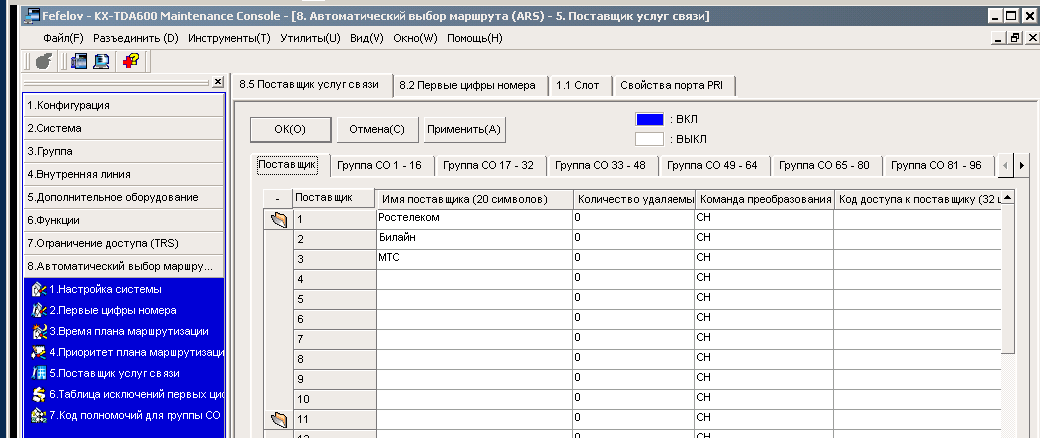Click the second toolbar icon with blue window
The width and height of the screenshot is (1040, 438).
(x=79, y=61)
